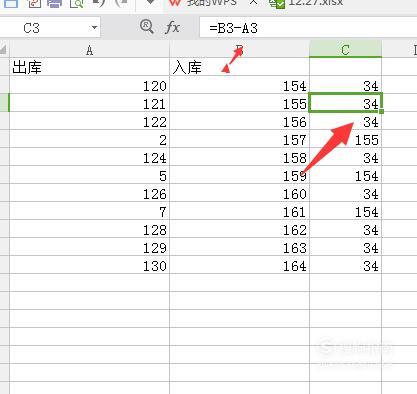Select column C result 154 beside 159
The height and width of the screenshot is (394, 417).
(x=345, y=175)
